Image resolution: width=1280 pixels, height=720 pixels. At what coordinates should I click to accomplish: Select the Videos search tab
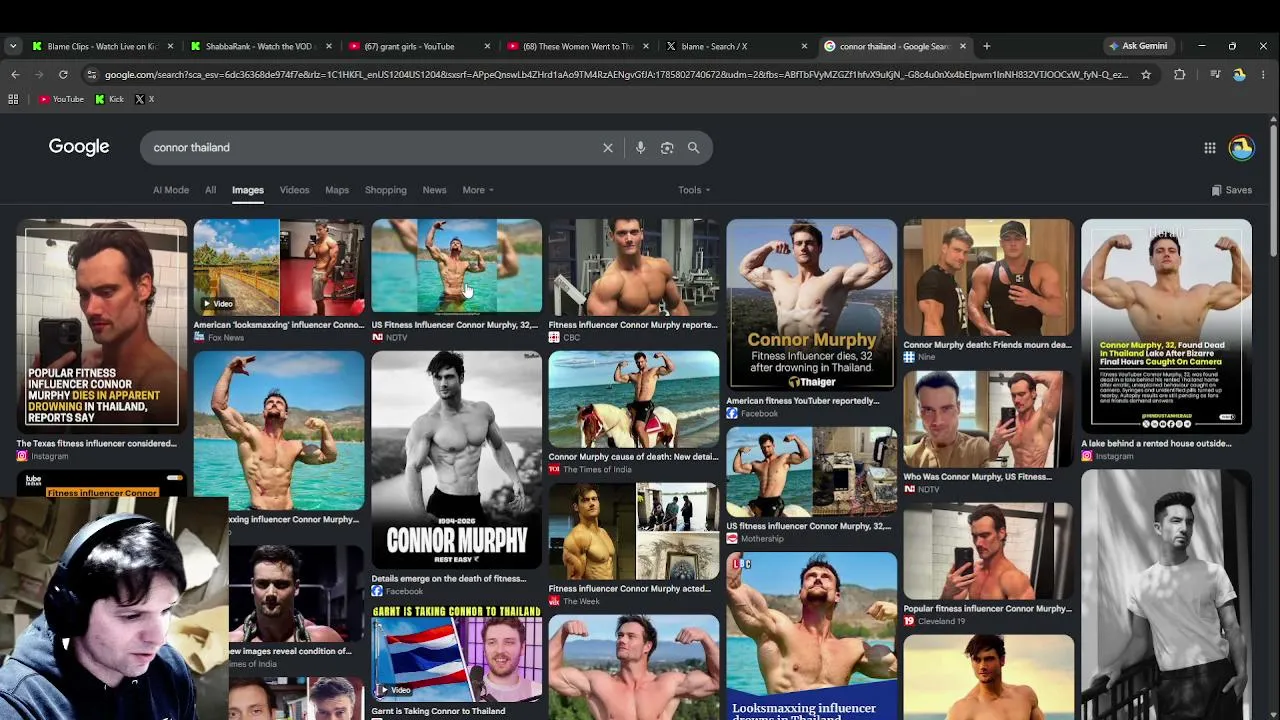(x=294, y=190)
